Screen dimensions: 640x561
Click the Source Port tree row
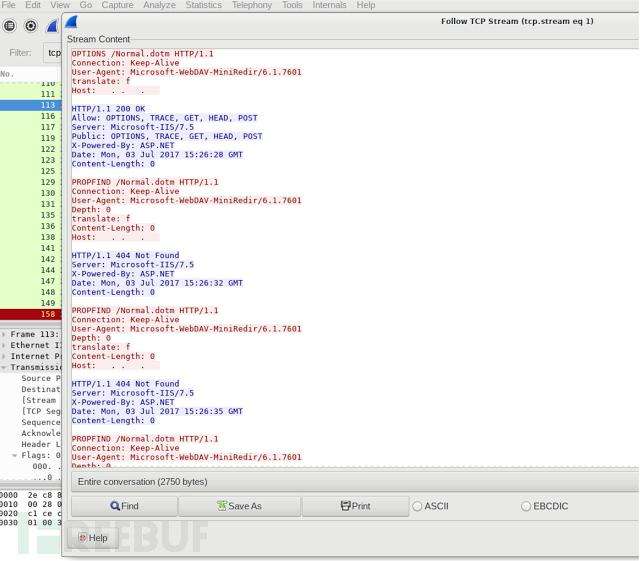41,378
